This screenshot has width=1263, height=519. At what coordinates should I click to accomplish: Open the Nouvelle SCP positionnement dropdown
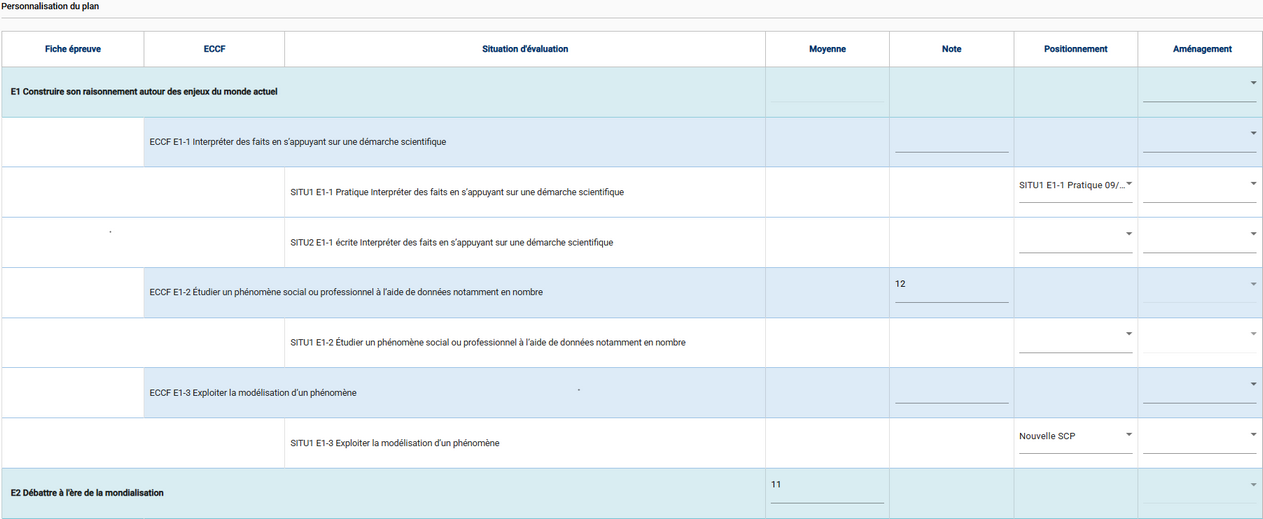(x=1075, y=439)
